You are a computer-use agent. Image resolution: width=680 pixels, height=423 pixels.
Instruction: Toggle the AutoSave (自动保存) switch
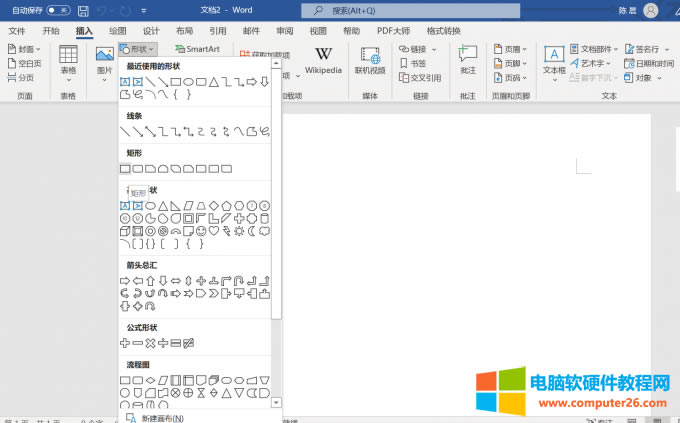[58, 11]
